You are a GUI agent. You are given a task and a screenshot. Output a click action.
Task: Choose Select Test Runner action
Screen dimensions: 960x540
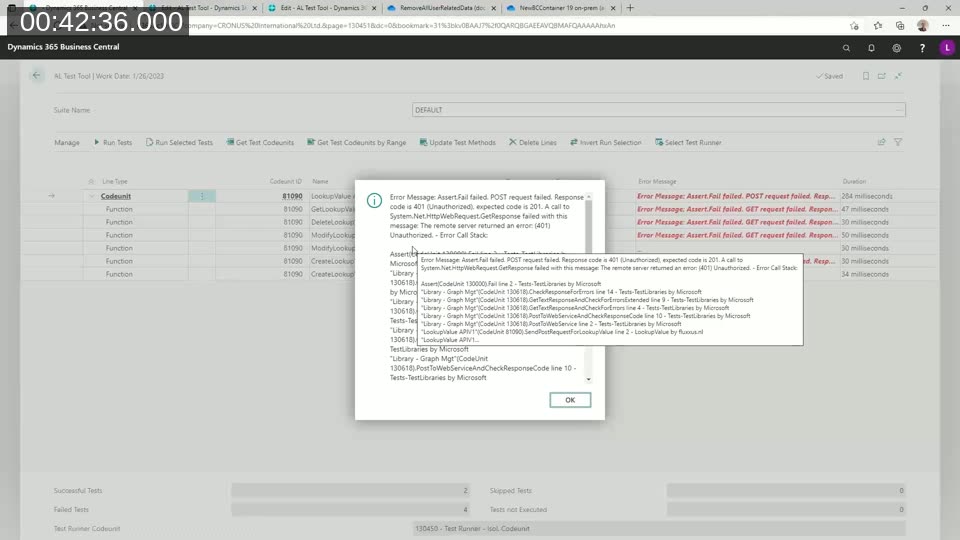688,143
